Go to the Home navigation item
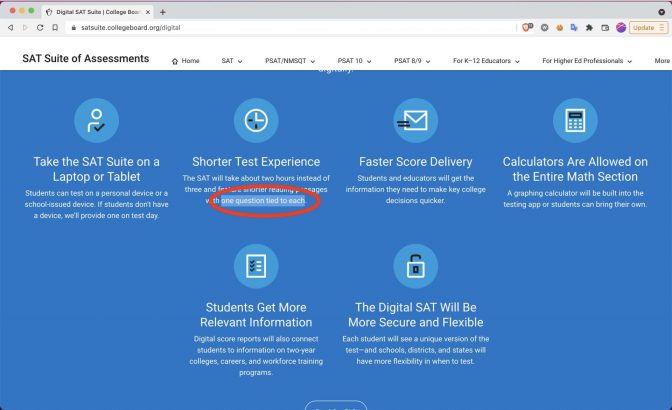Image resolution: width=672 pixels, height=410 pixels. click(x=185, y=61)
